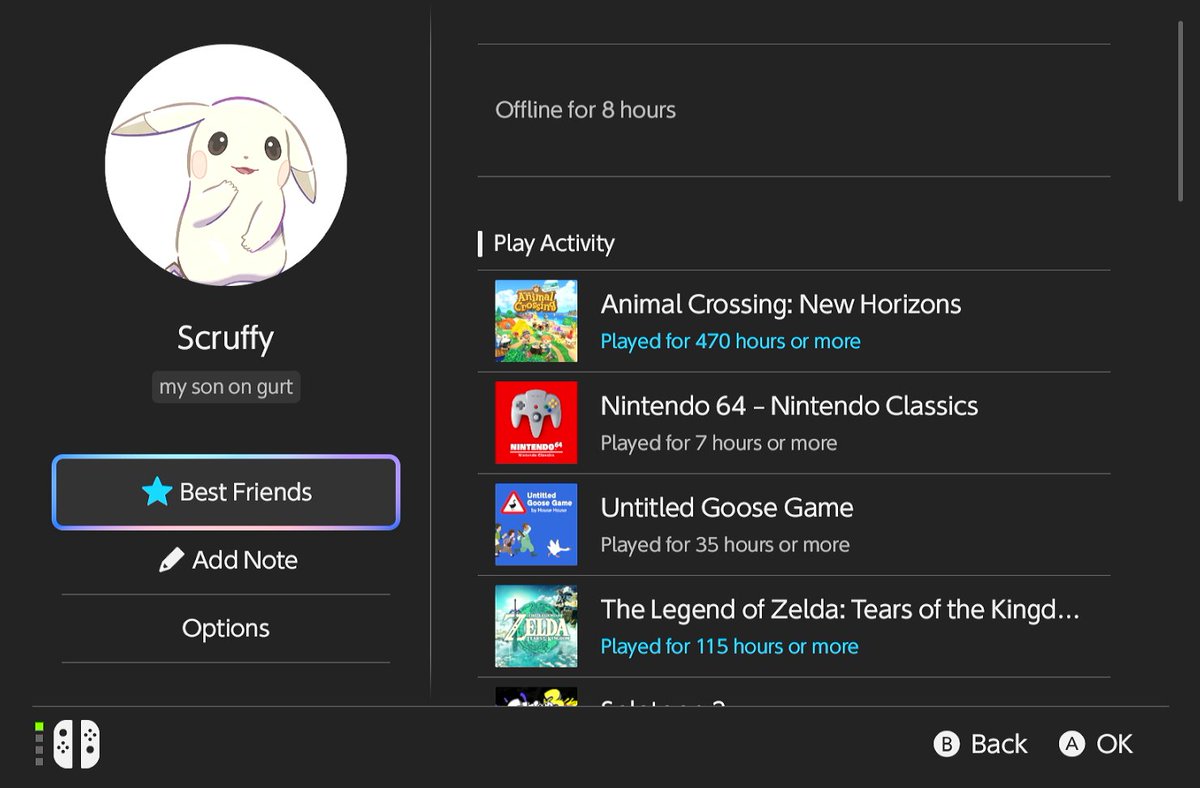The width and height of the screenshot is (1200, 788).
Task: Click the Back label in footer
Action: 999,744
